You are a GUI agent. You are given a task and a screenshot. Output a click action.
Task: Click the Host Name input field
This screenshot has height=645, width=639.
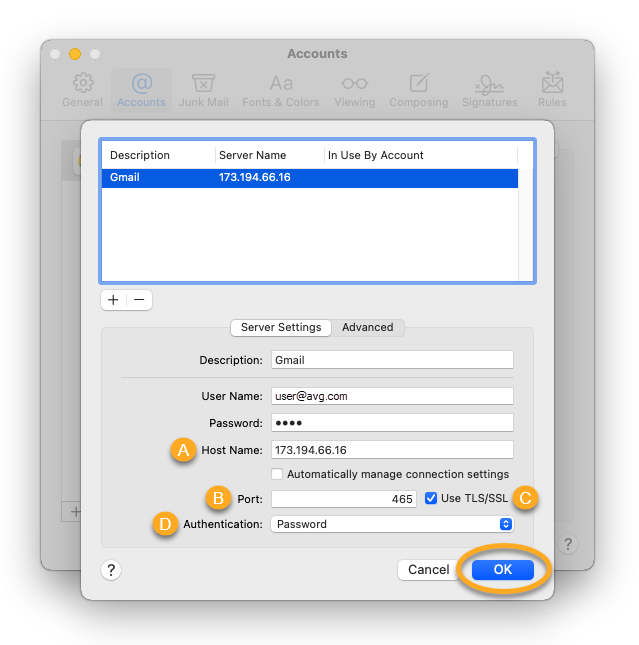point(392,450)
